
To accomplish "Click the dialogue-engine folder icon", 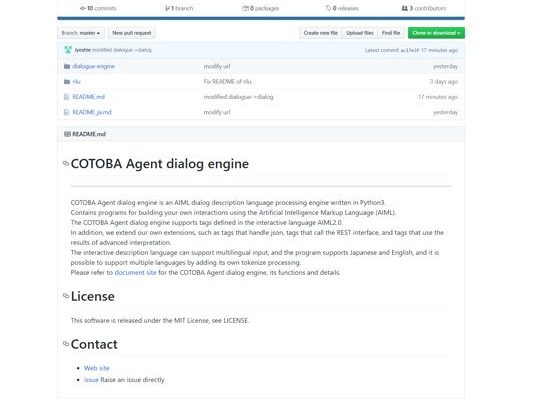I will pos(67,66).
